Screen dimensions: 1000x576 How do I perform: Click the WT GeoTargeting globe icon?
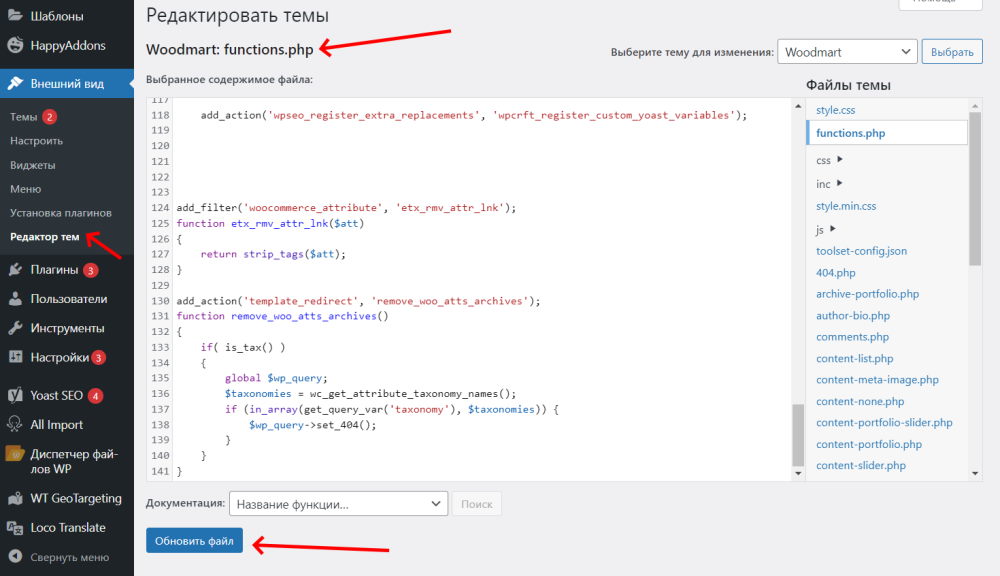[12, 498]
